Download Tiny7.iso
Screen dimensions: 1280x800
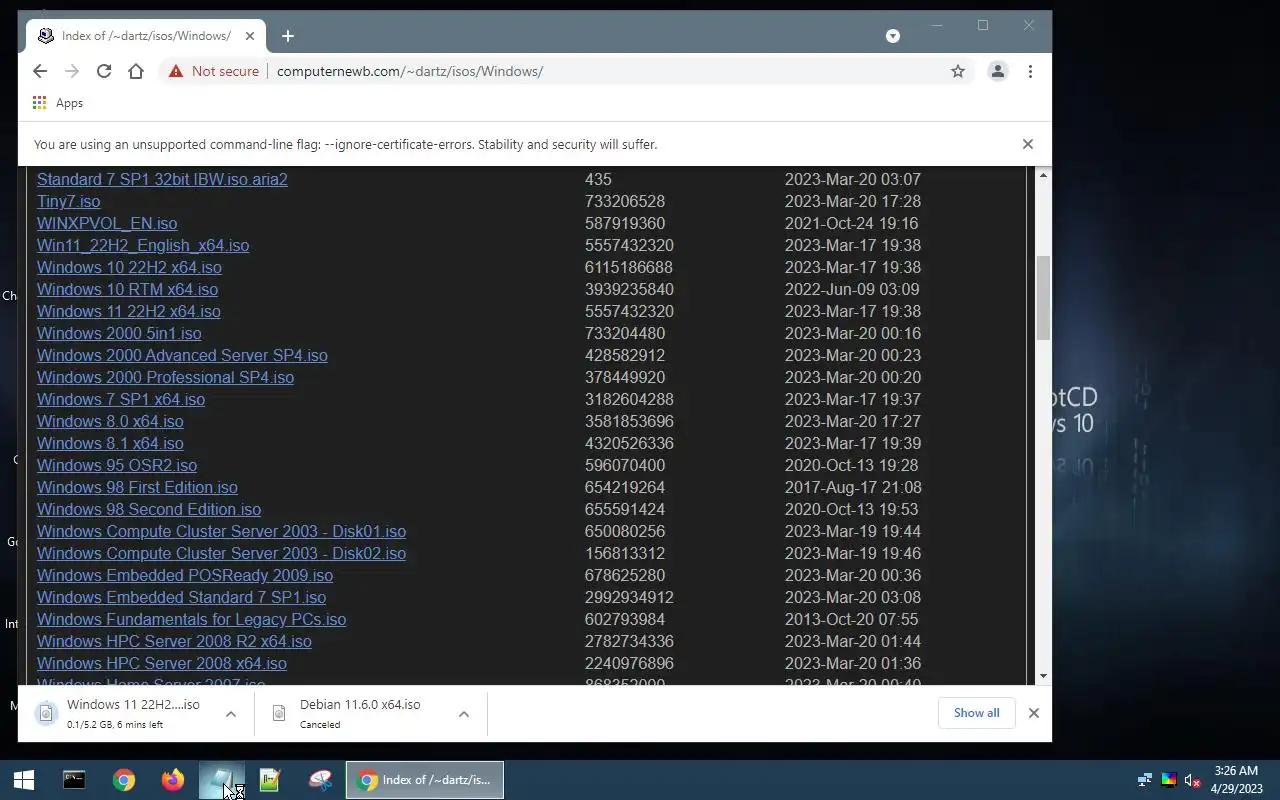tap(68, 201)
